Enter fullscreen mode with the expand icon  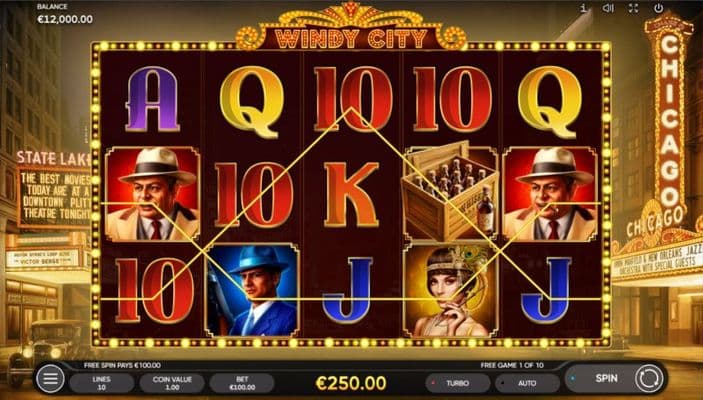(633, 8)
